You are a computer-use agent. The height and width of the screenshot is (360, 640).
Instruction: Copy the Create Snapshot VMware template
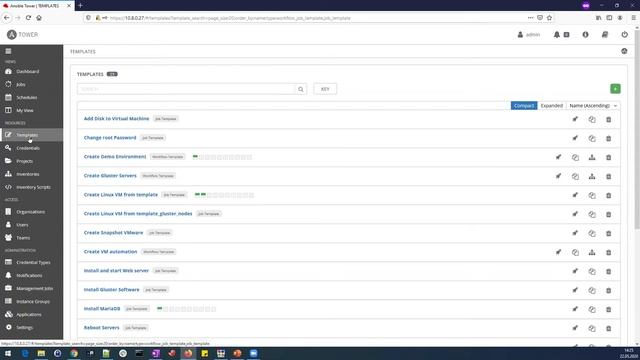592,233
